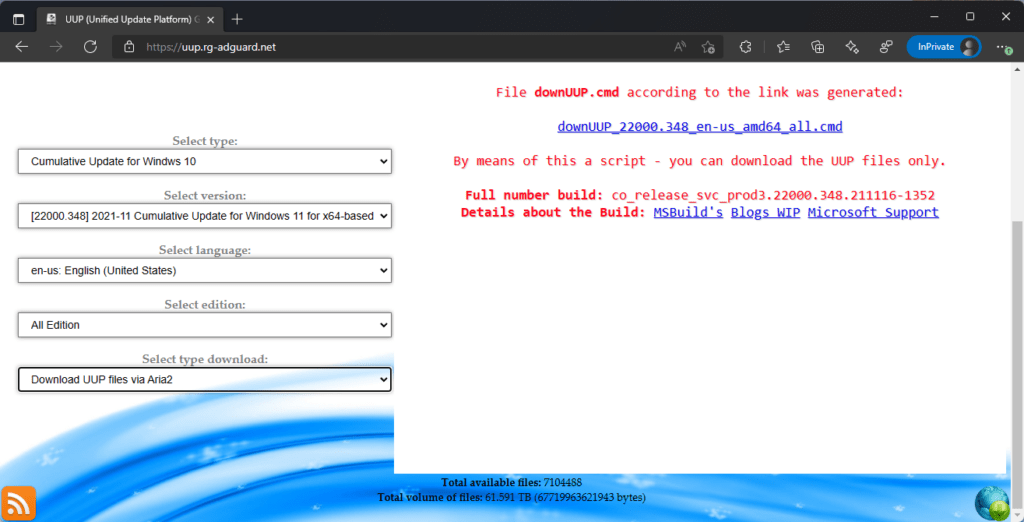Click the co_release_svc_prod3.22000.348.211116-1352 build text
The height and width of the screenshot is (522, 1024).
coord(773,195)
